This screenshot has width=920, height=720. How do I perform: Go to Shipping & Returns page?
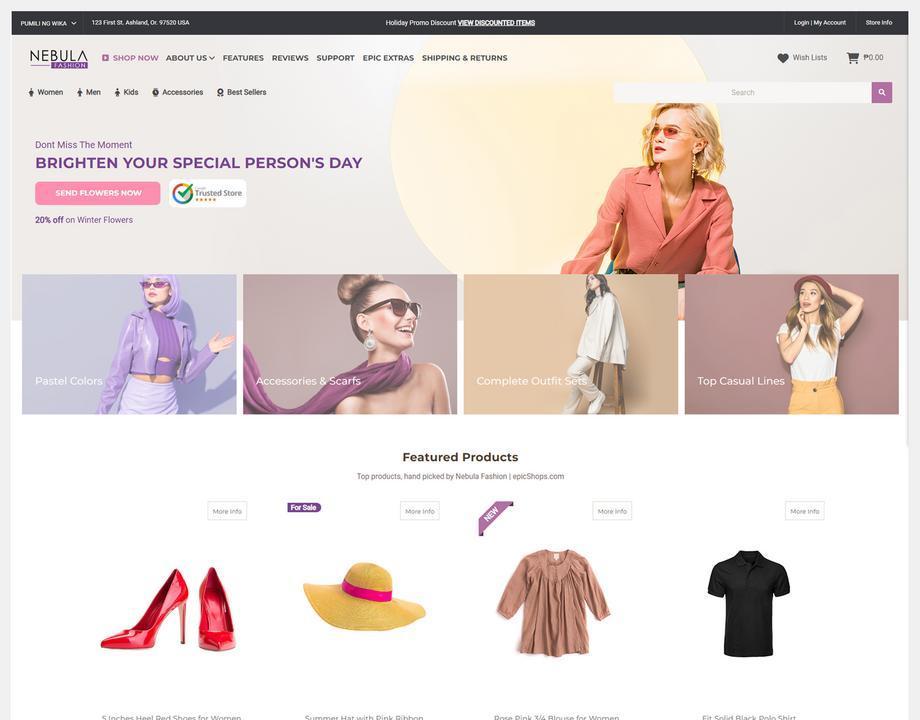pyautogui.click(x=464, y=58)
